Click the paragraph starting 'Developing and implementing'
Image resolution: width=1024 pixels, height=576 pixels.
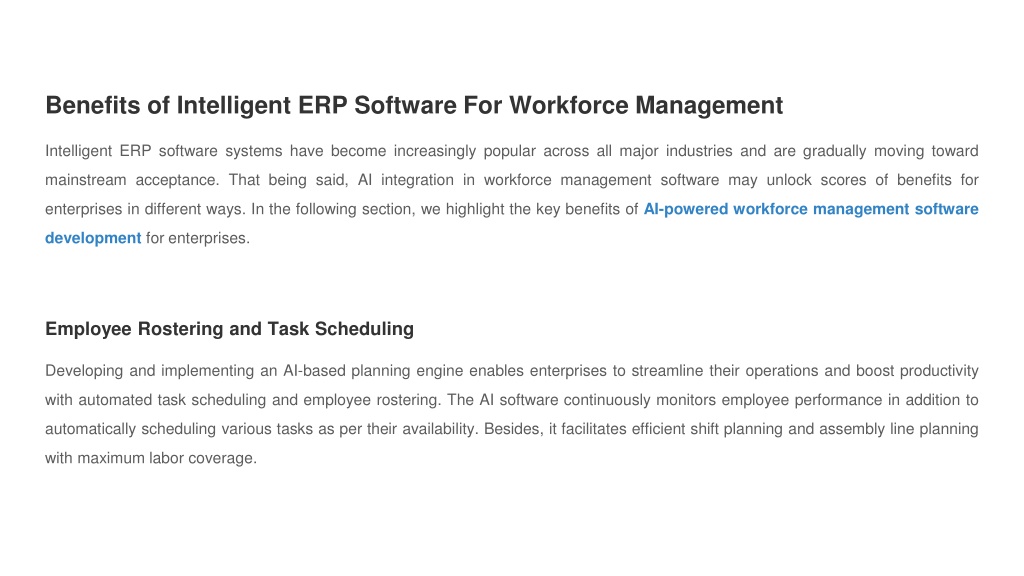click(x=511, y=414)
